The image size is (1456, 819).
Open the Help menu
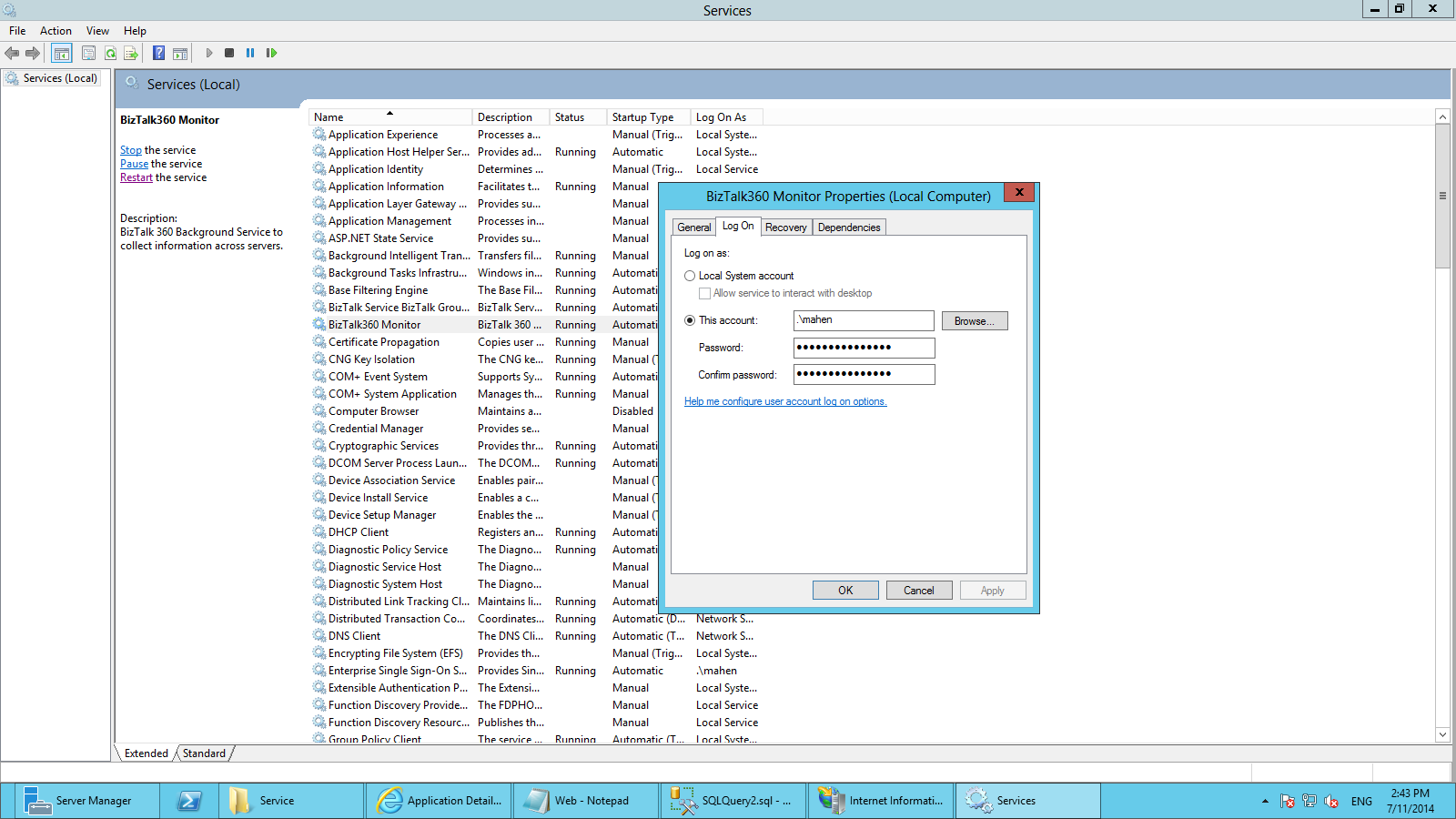135,31
